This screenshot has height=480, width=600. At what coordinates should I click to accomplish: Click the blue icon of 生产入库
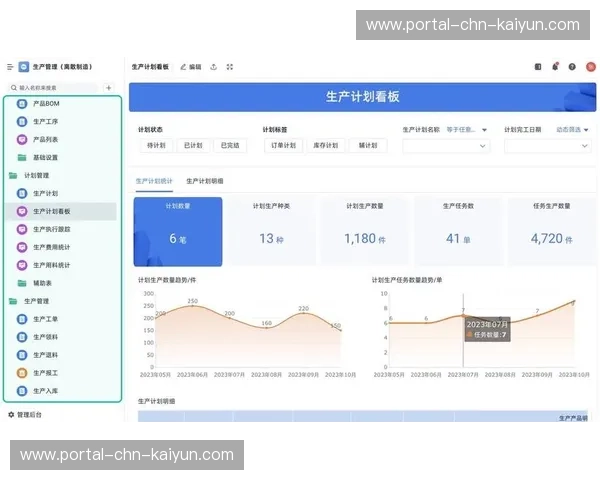click(22, 391)
